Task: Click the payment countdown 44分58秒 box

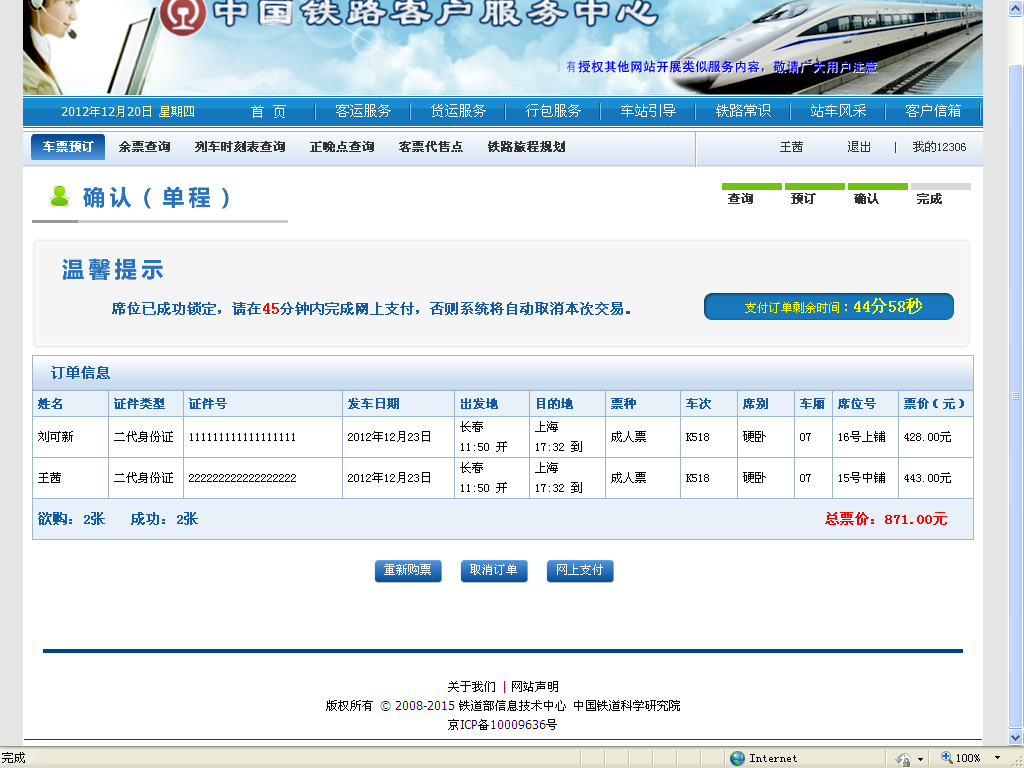Action: [829, 306]
